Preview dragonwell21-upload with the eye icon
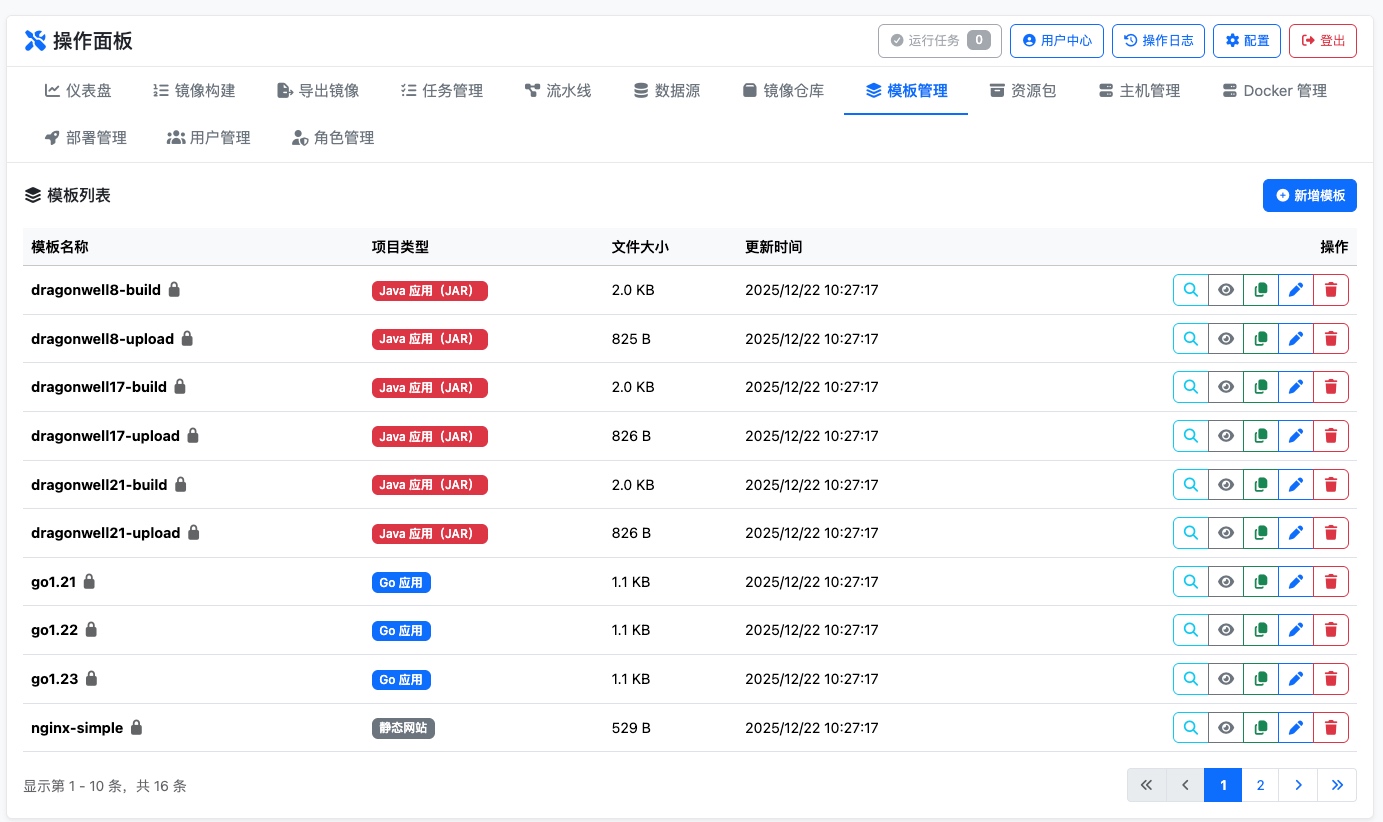The image size is (1383, 822). (1226, 533)
